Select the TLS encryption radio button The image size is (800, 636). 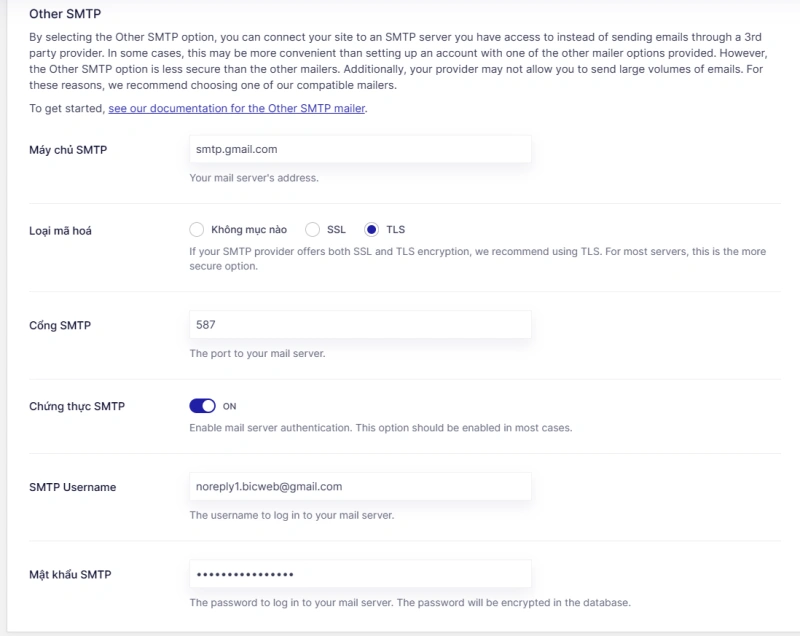pyautogui.click(x=371, y=230)
